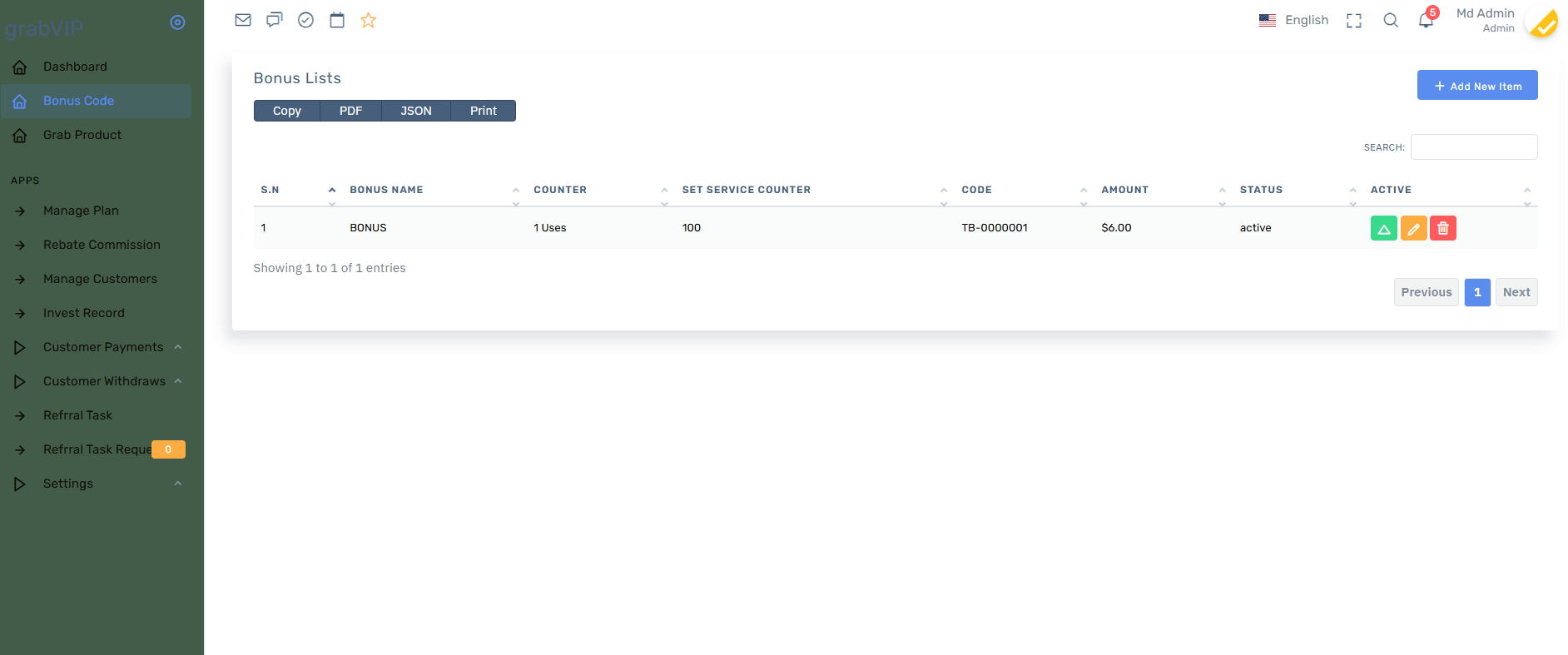Image resolution: width=1568 pixels, height=655 pixels.
Task: Click the Search input field
Action: [1473, 147]
